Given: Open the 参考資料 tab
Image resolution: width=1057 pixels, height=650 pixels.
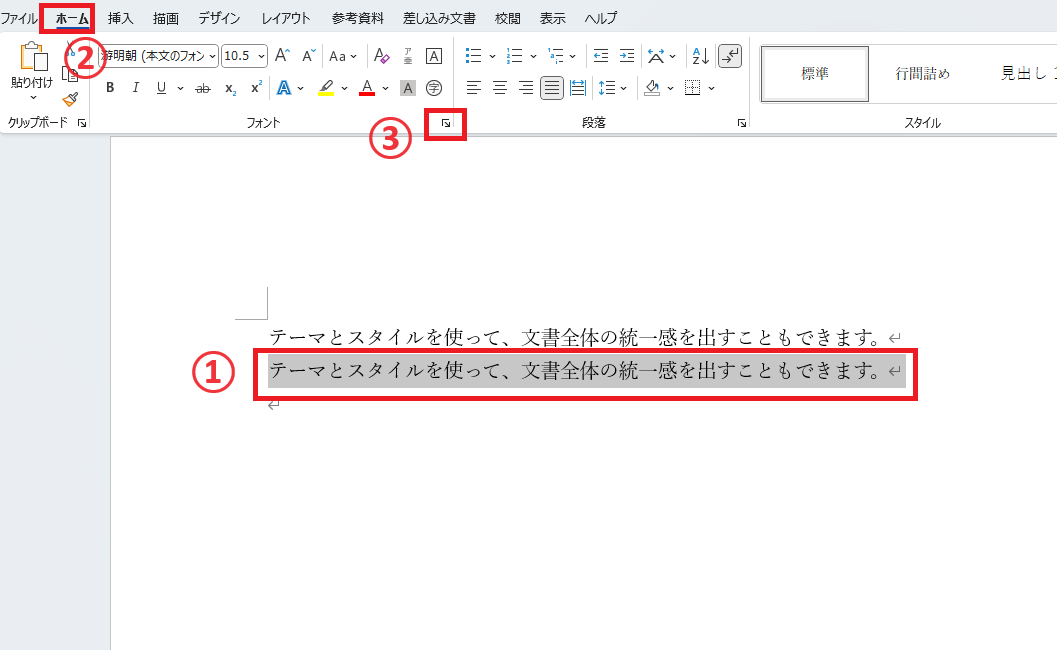Looking at the screenshot, I should click(x=357, y=18).
